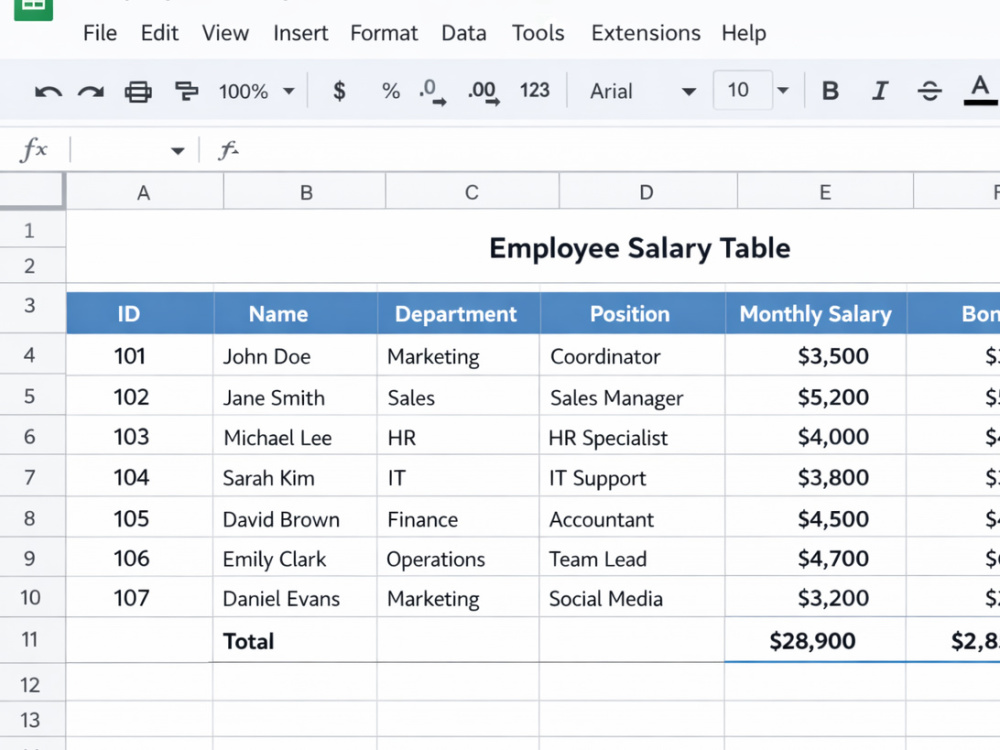Click the ID header cell
Screen dimensions: 1000x750
tap(140, 313)
